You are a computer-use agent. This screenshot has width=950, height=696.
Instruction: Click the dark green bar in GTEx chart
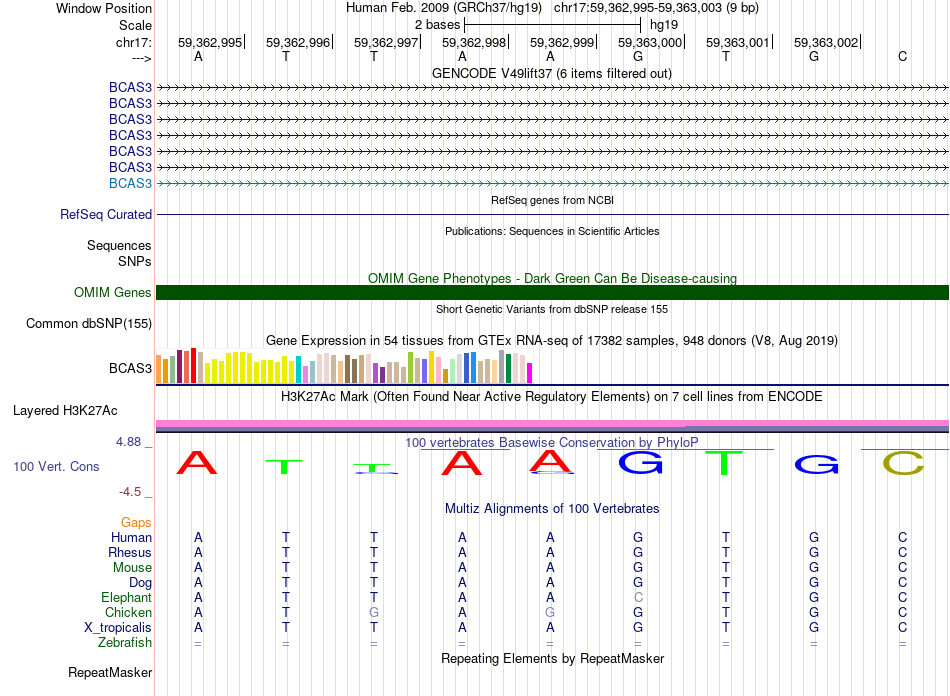click(x=508, y=368)
